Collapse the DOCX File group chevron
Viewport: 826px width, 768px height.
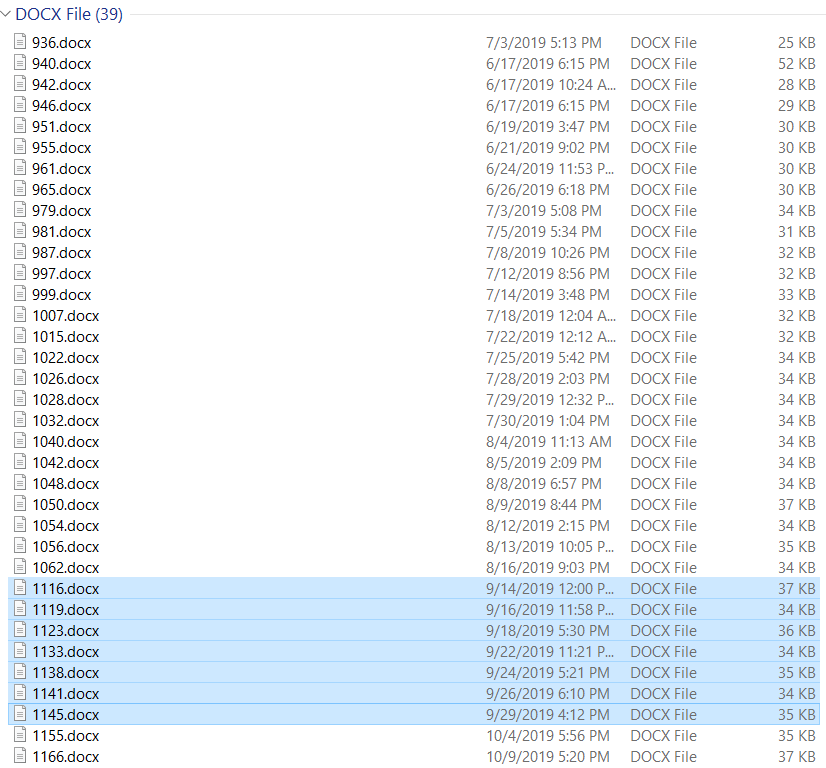tap(6, 14)
